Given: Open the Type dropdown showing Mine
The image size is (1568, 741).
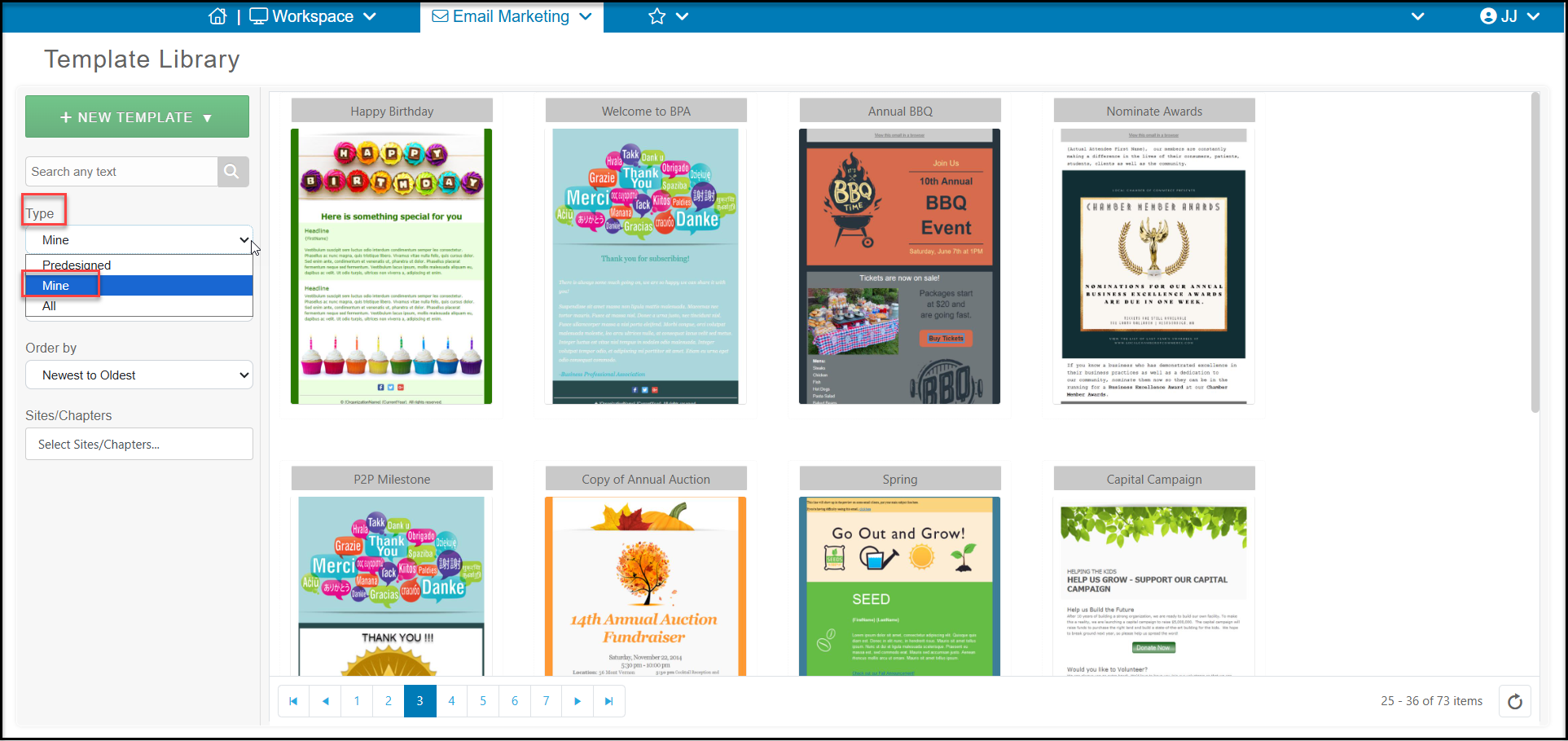Looking at the screenshot, I should pyautogui.click(x=139, y=240).
